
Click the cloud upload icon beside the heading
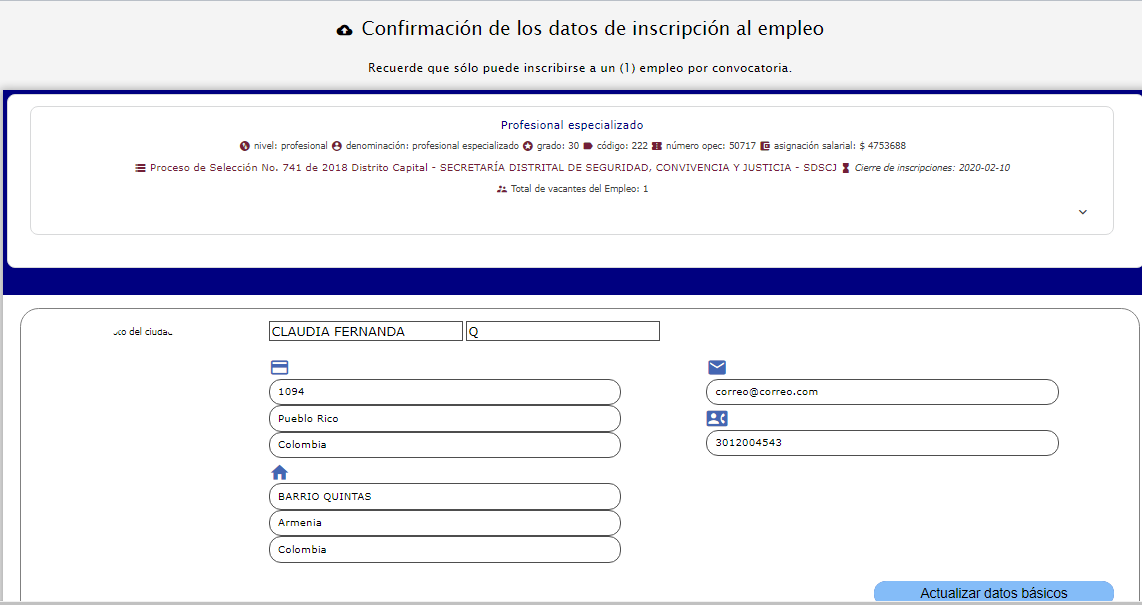click(x=345, y=30)
